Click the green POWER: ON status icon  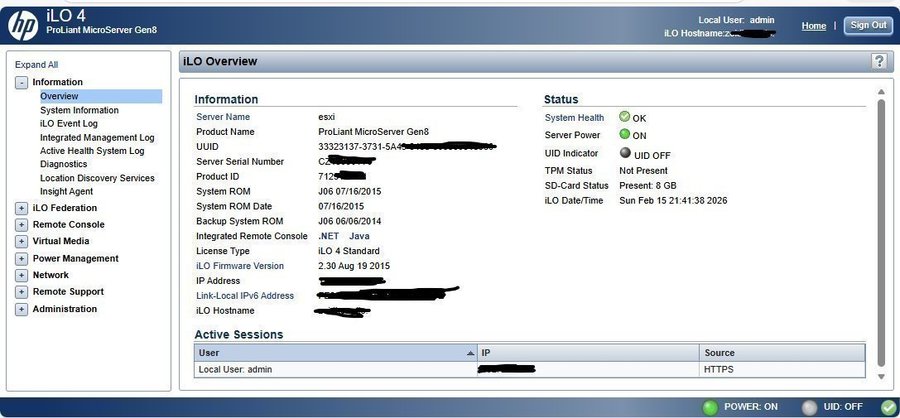coord(710,407)
